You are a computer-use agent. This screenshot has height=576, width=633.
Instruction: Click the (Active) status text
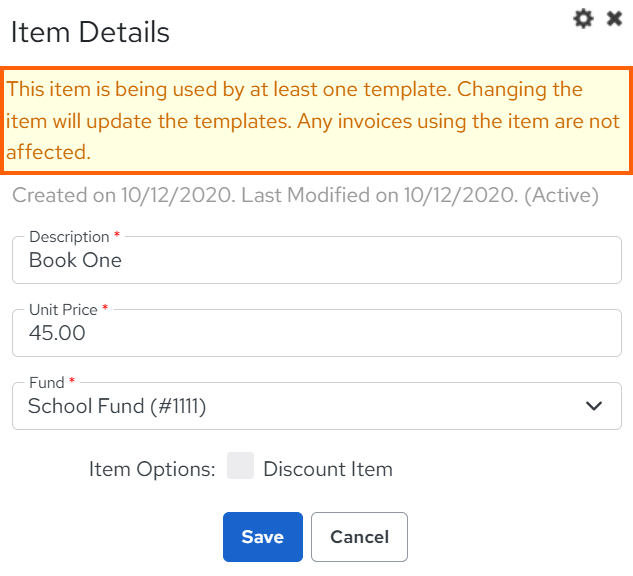tap(562, 195)
